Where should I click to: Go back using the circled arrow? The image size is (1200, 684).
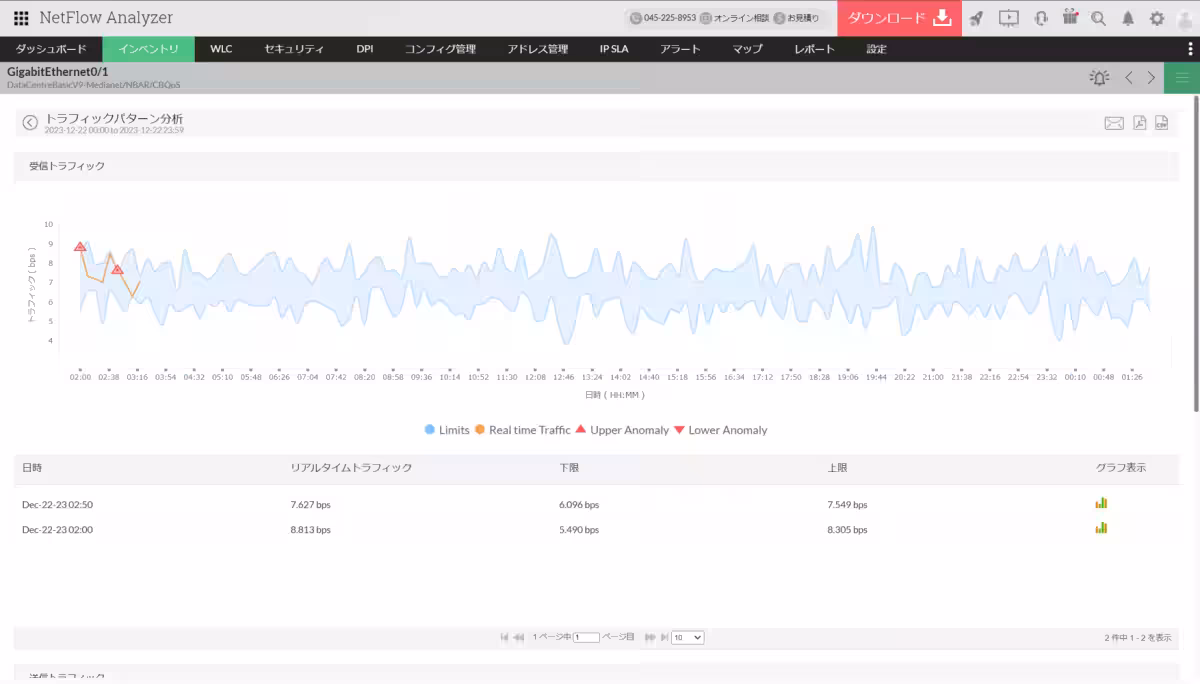tap(30, 122)
